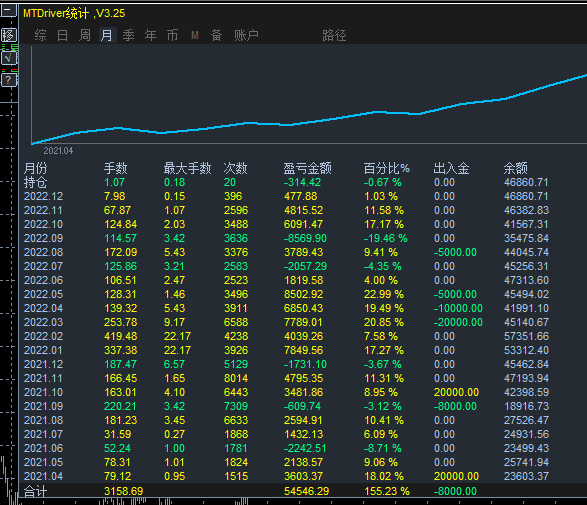This screenshot has width=587, height=505.
Task: Click the -314.42 open position loss
Action: coord(302,182)
